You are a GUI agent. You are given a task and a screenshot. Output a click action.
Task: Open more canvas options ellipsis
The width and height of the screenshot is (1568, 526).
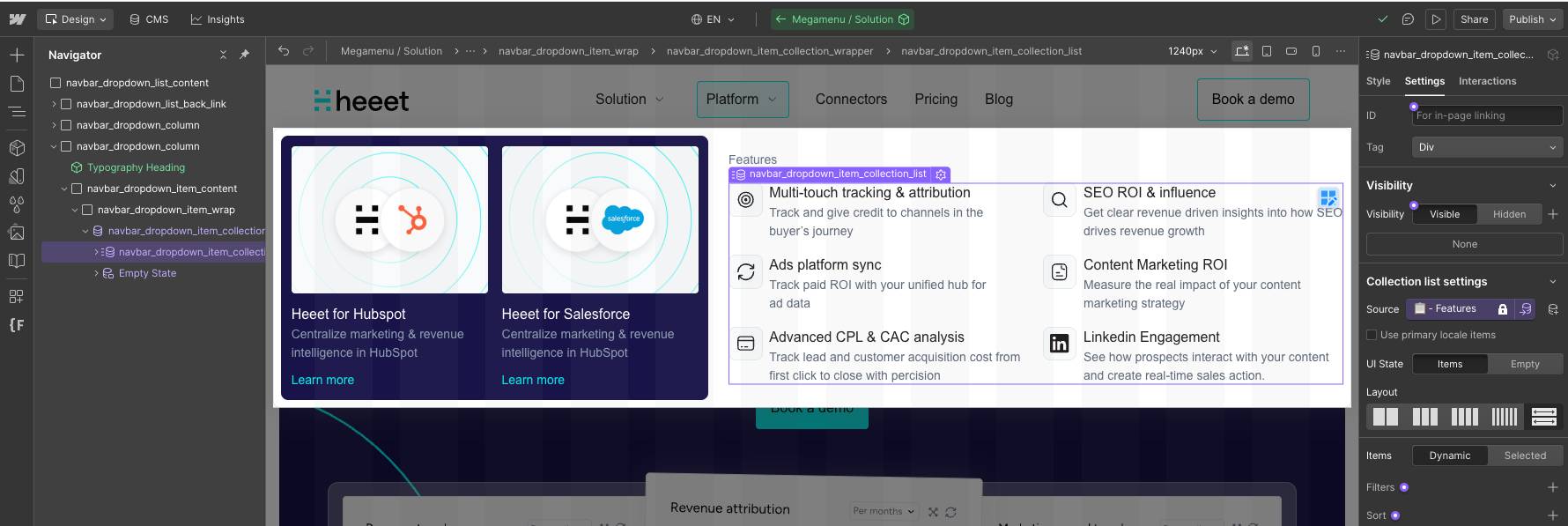coord(1341,51)
